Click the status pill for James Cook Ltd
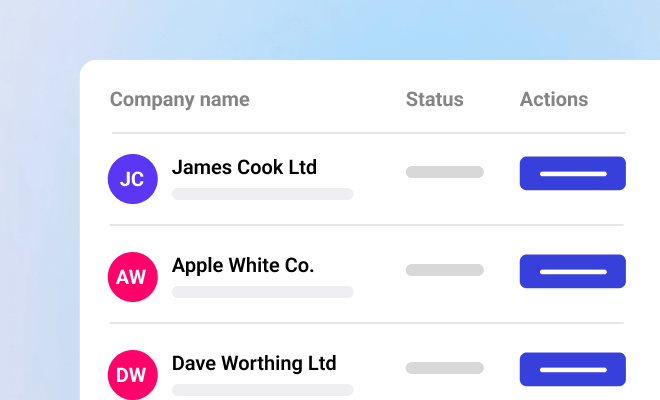This screenshot has height=400, width=660. point(444,172)
